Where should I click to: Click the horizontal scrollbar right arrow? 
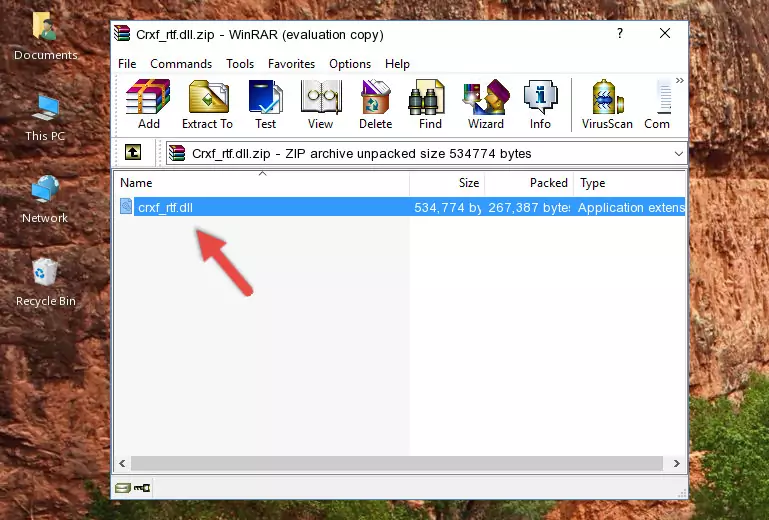677,463
